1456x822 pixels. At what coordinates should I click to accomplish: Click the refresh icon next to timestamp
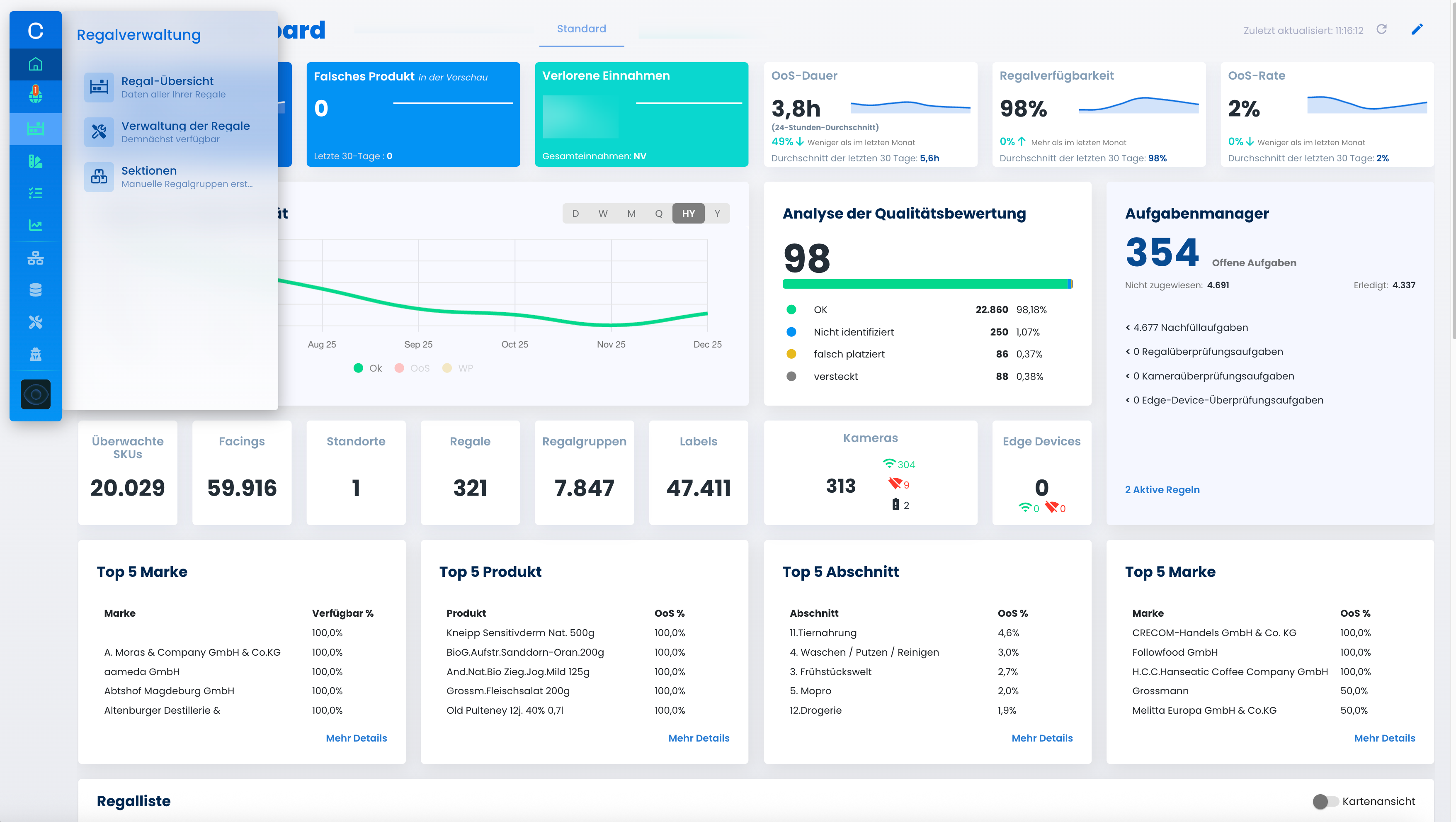point(1381,29)
